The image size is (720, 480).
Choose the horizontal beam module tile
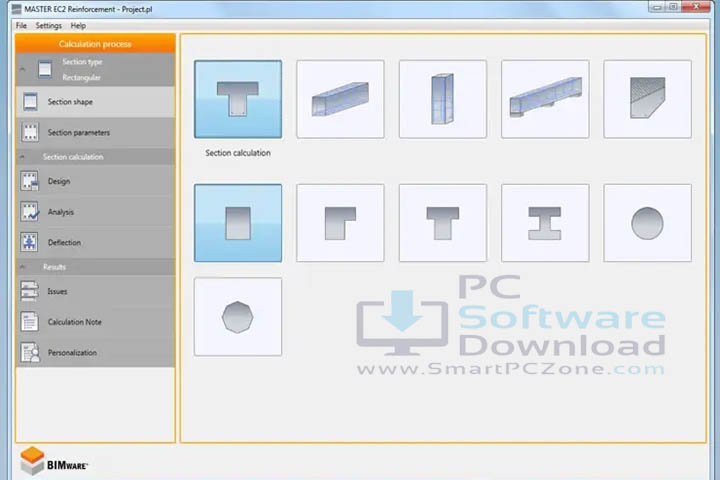(x=340, y=99)
